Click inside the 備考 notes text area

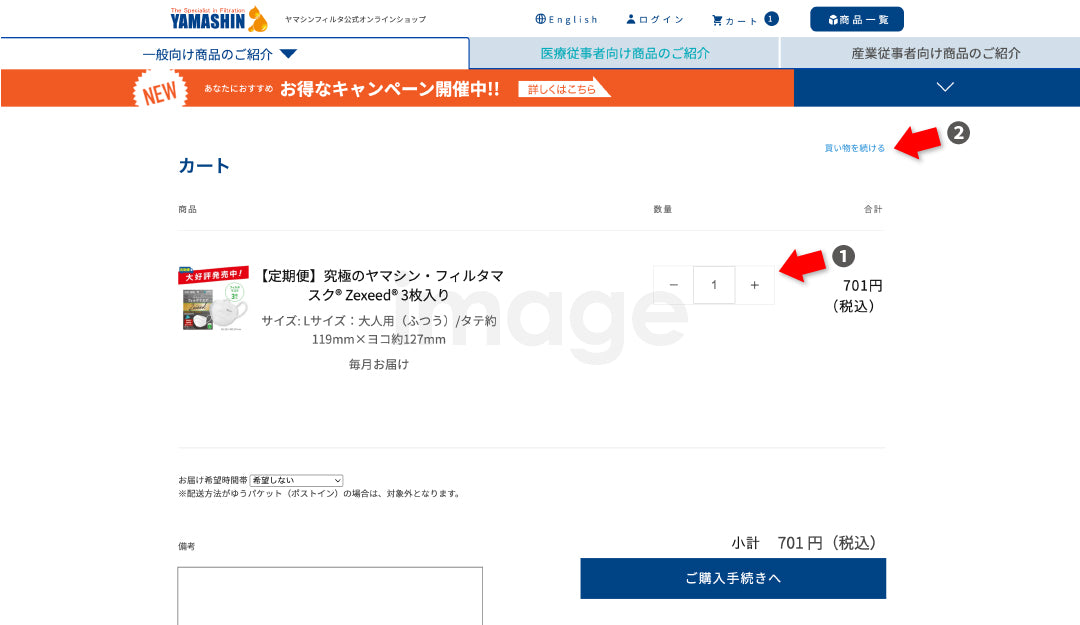coord(330,596)
